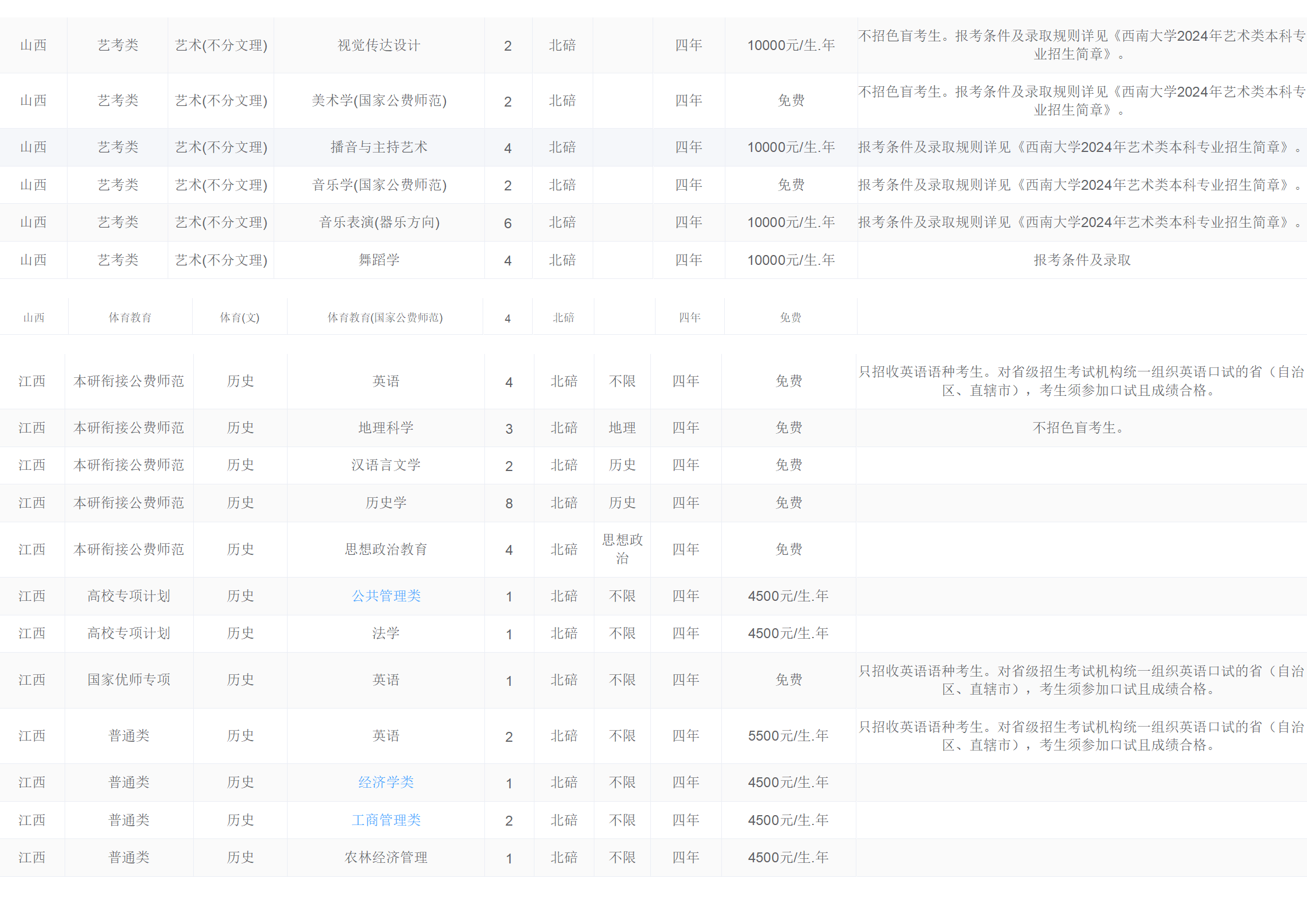Image resolution: width=1307 pixels, height=924 pixels.
Task: Click the 音乐表演(器乐方向) cell
Action: click(x=379, y=222)
